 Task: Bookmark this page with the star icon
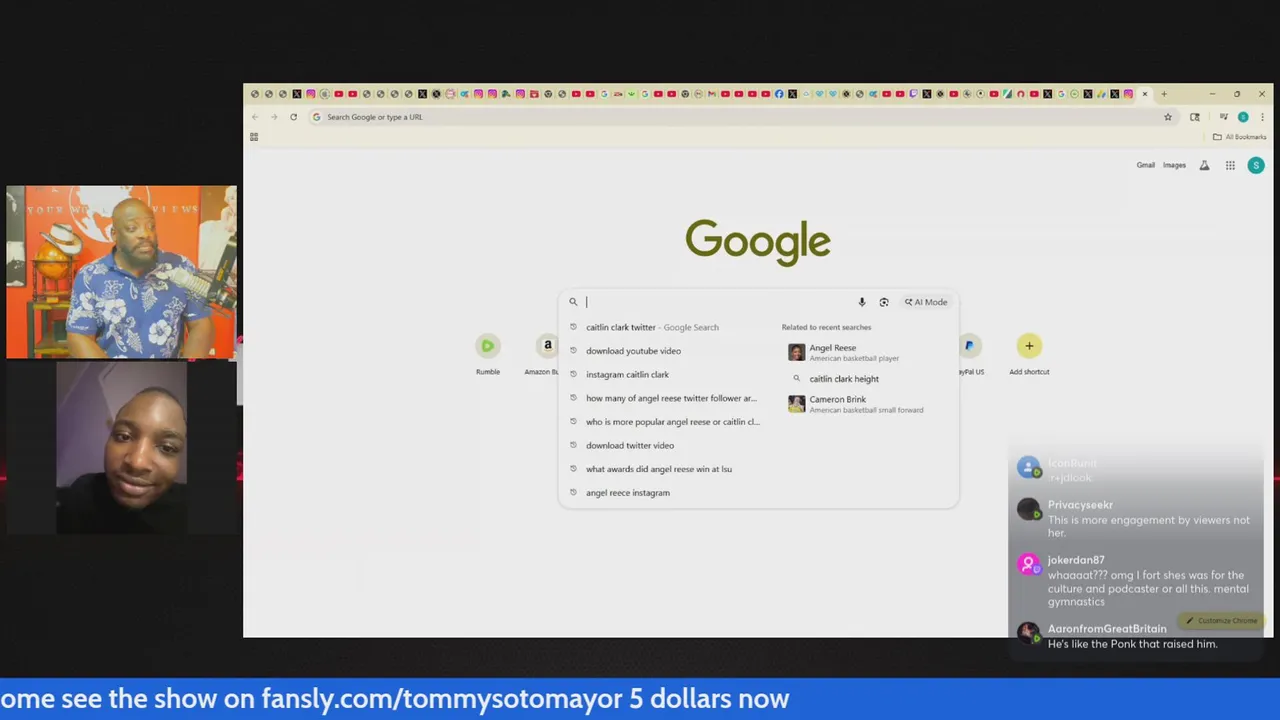tap(1167, 117)
